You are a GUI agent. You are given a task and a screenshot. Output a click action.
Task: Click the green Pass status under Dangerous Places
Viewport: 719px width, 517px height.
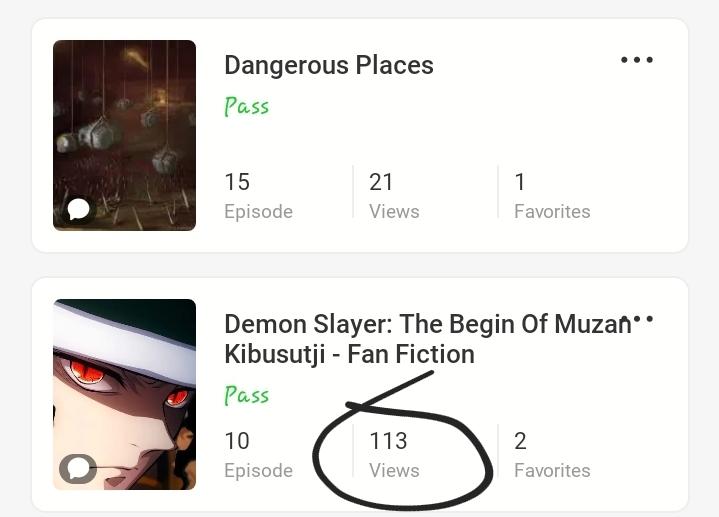(x=246, y=106)
